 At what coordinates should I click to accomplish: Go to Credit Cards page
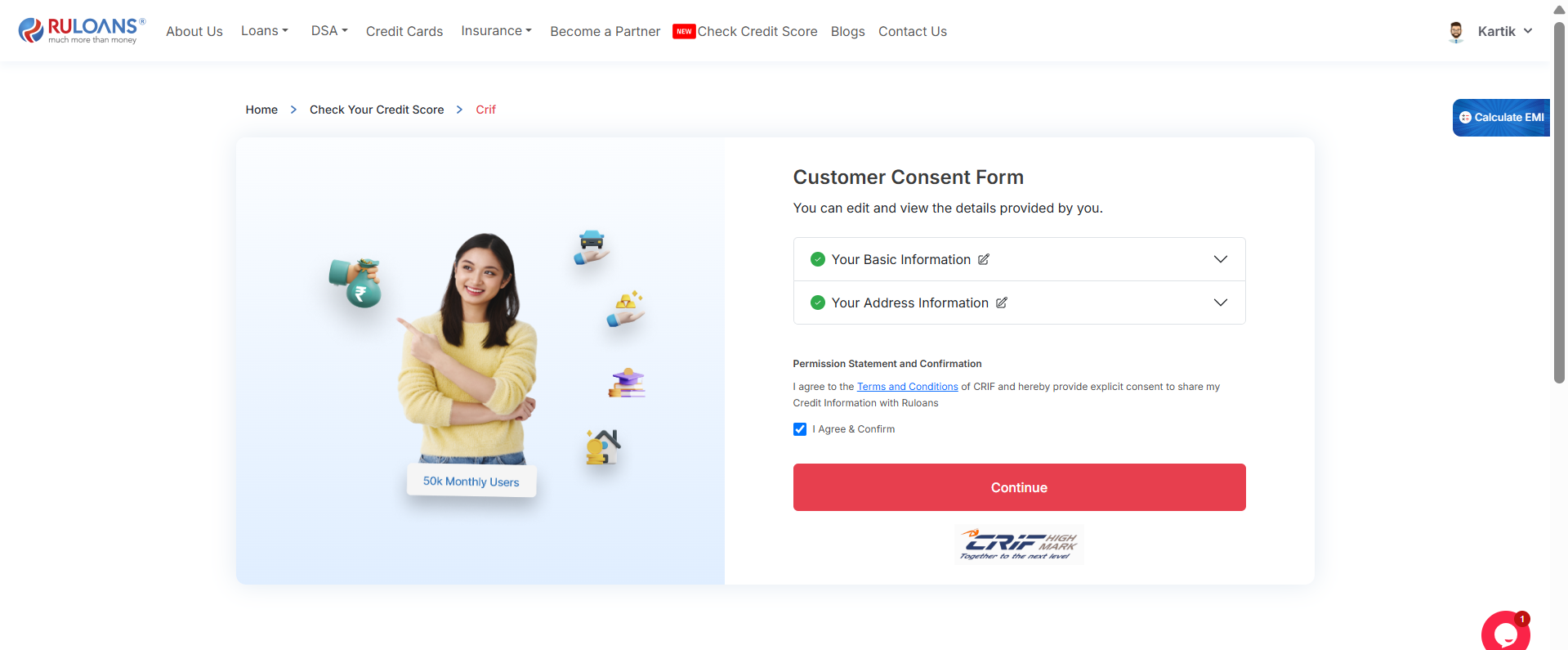(x=404, y=31)
